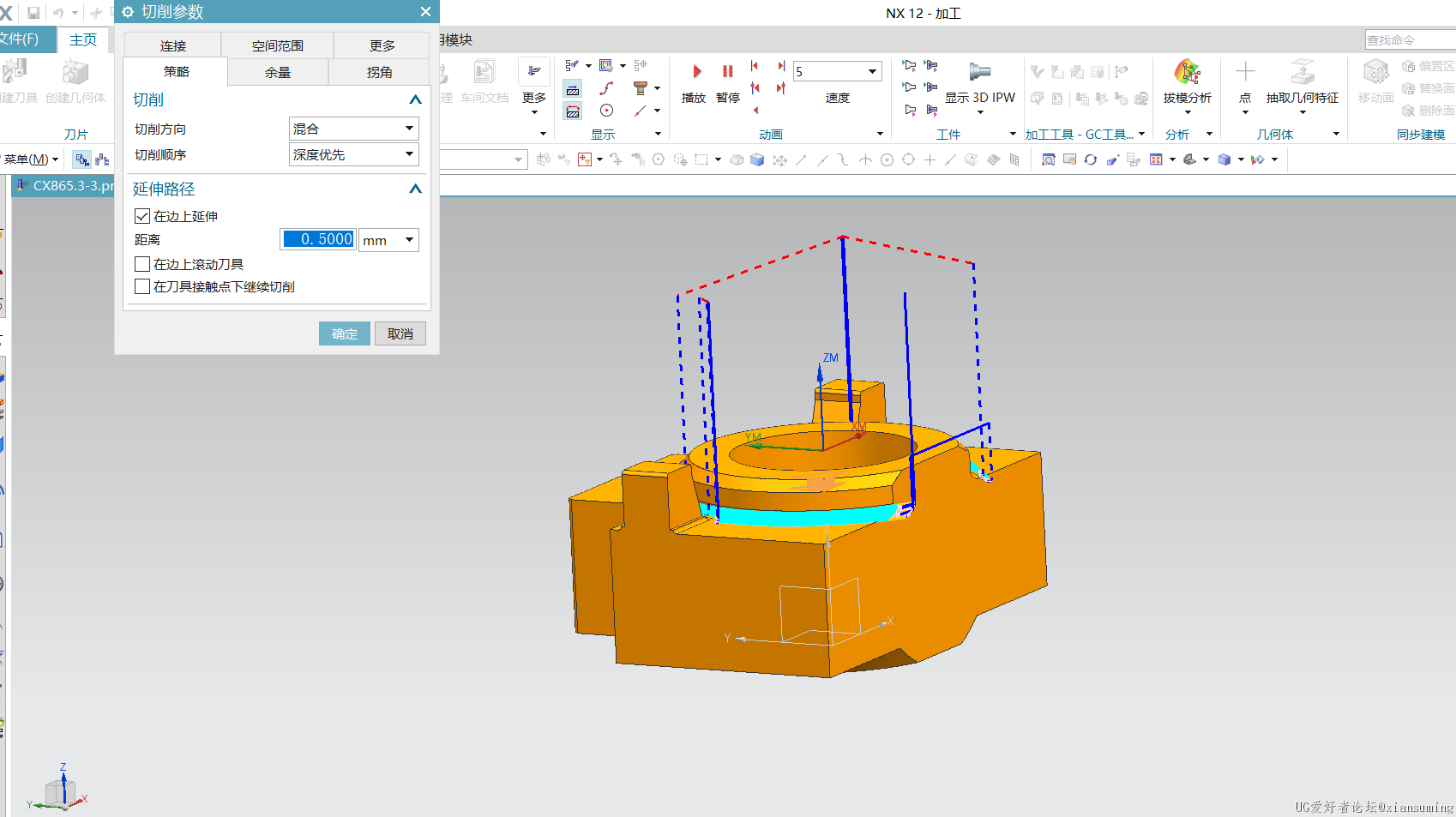Open the 切削方向 dropdown set to 混合
Screen dimensions: 1456x817
point(353,129)
